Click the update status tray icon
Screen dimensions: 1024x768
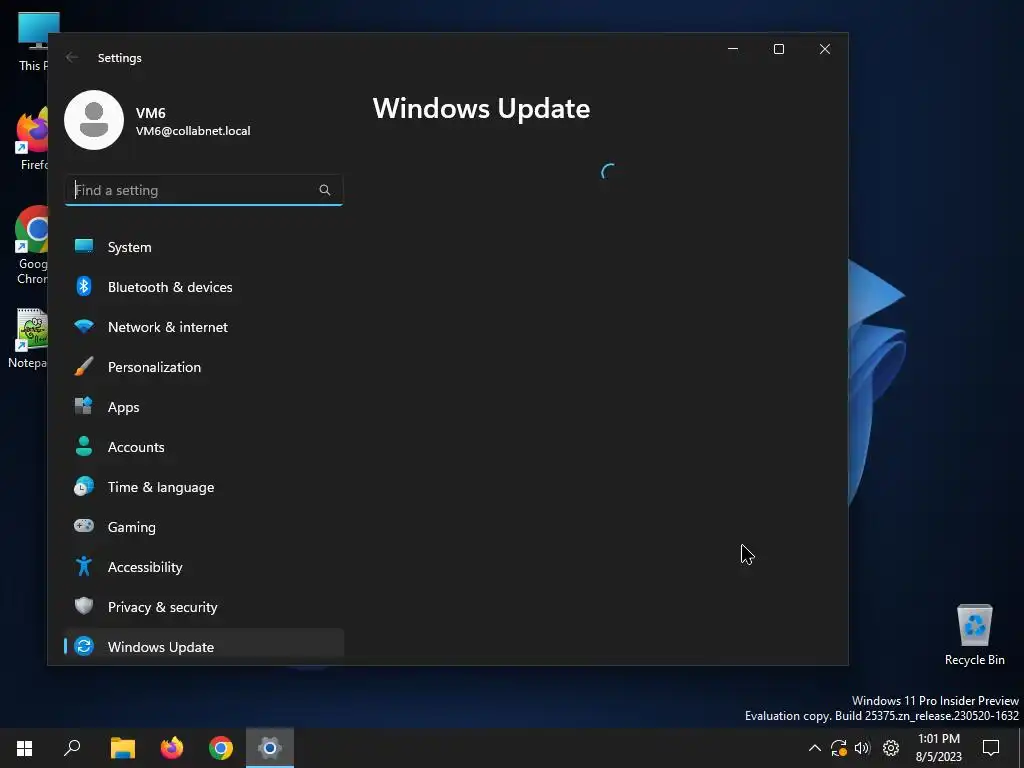(x=839, y=748)
